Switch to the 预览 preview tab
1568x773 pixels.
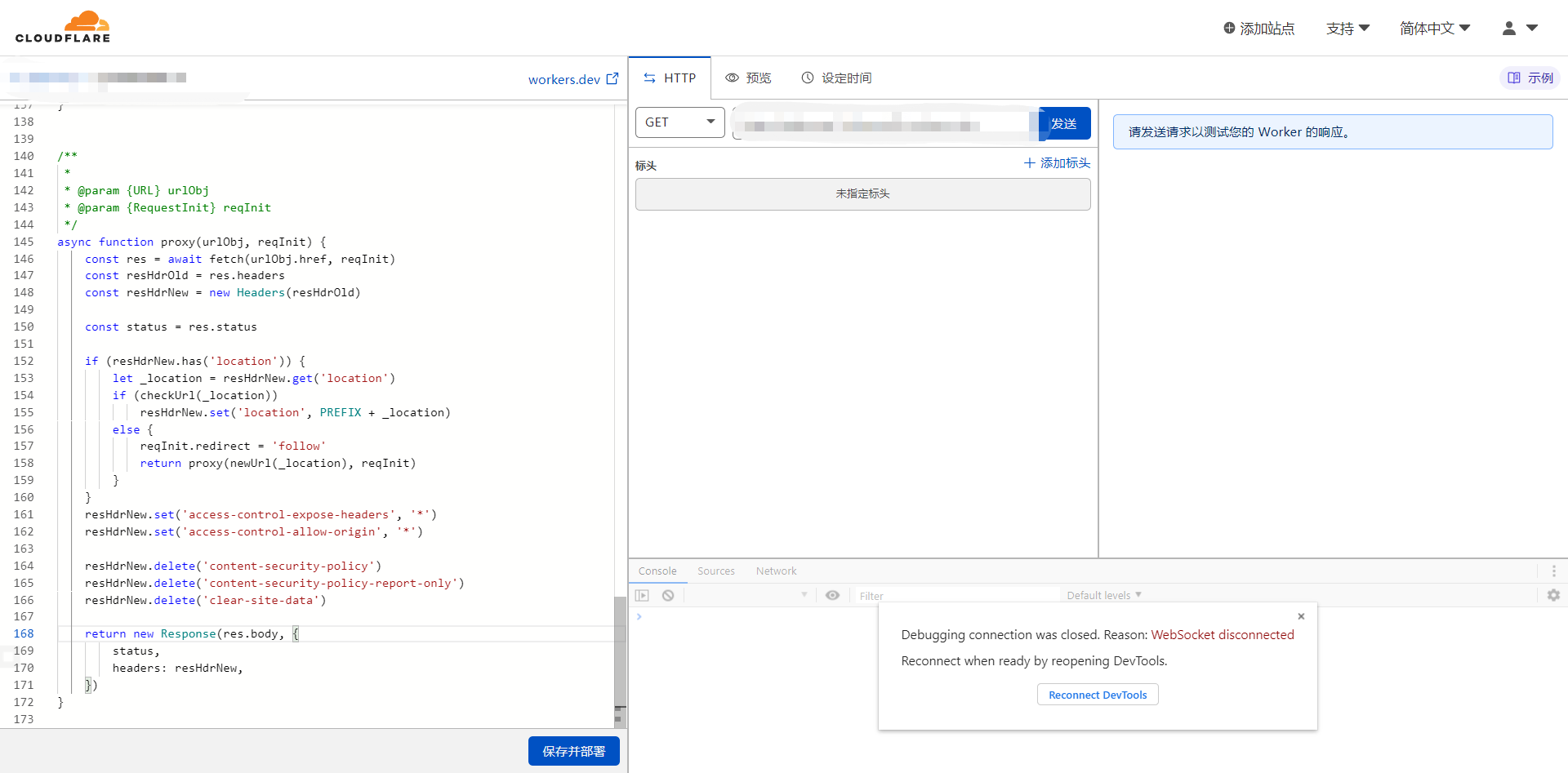click(x=748, y=78)
